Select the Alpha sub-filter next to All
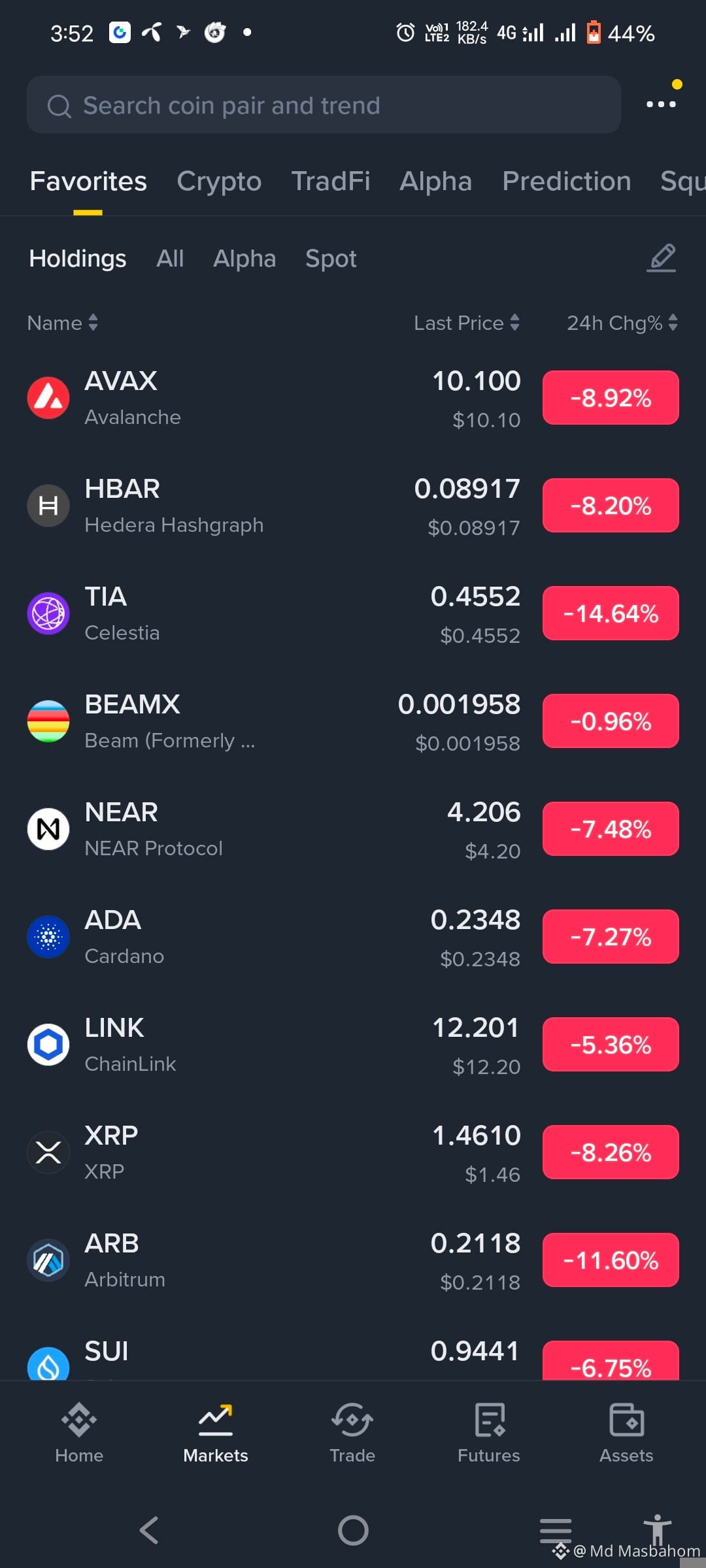Image resolution: width=706 pixels, height=1568 pixels. point(244,259)
